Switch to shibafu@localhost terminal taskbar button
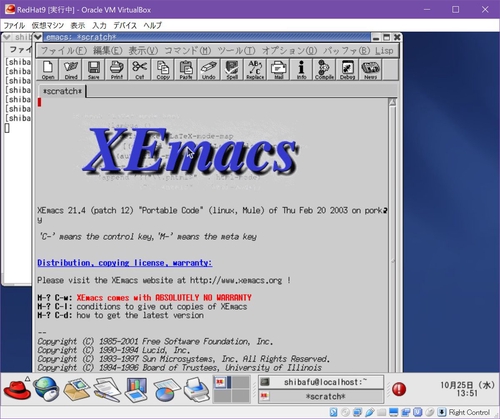 321,382
